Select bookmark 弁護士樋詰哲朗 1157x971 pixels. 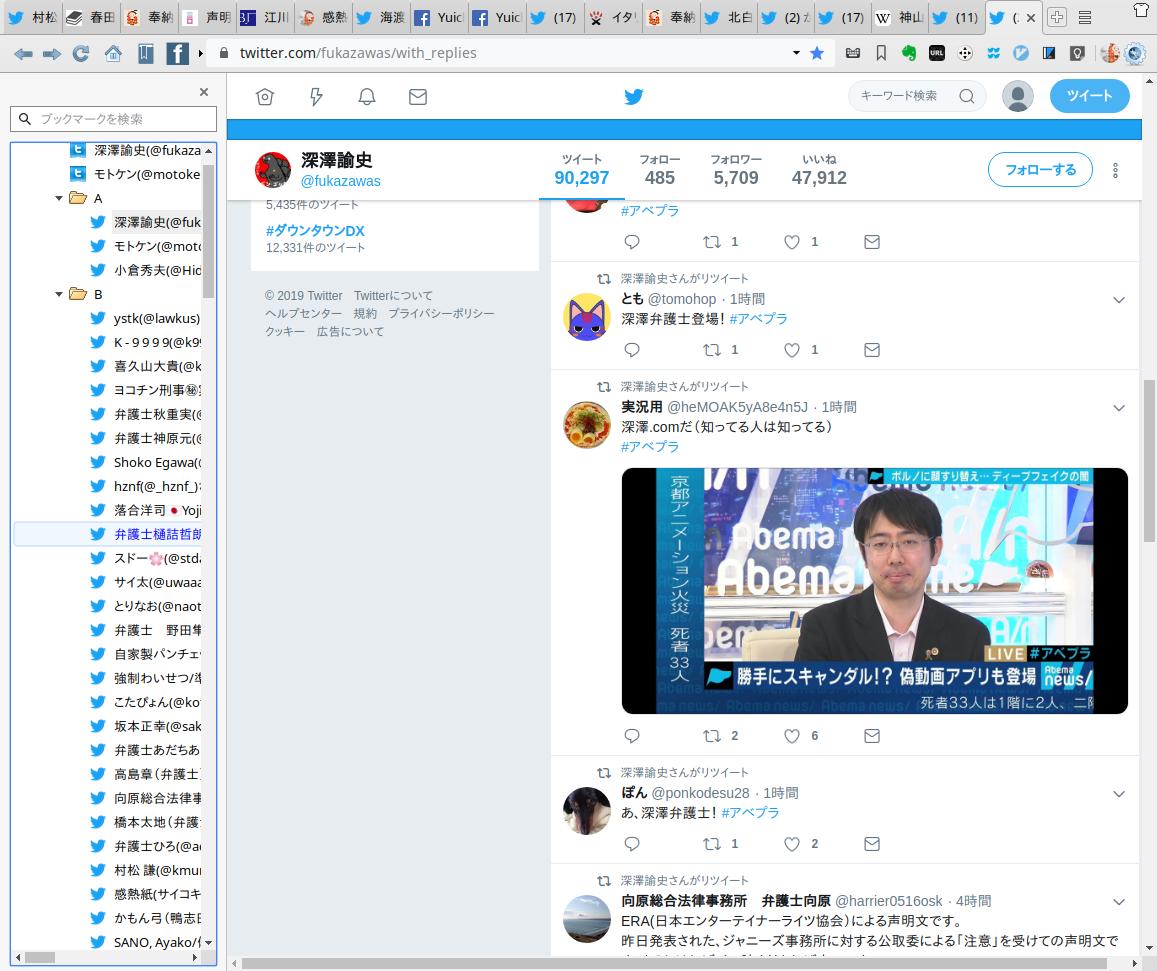tap(145, 534)
